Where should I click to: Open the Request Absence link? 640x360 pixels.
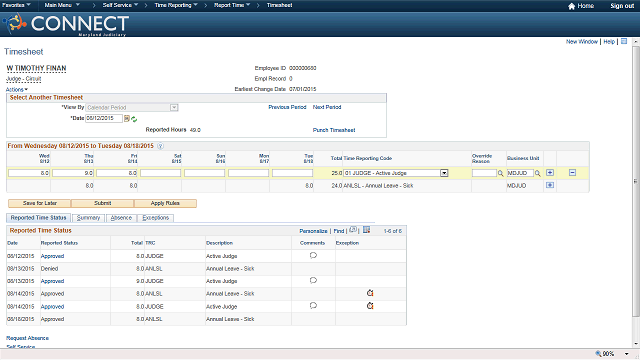(27, 338)
